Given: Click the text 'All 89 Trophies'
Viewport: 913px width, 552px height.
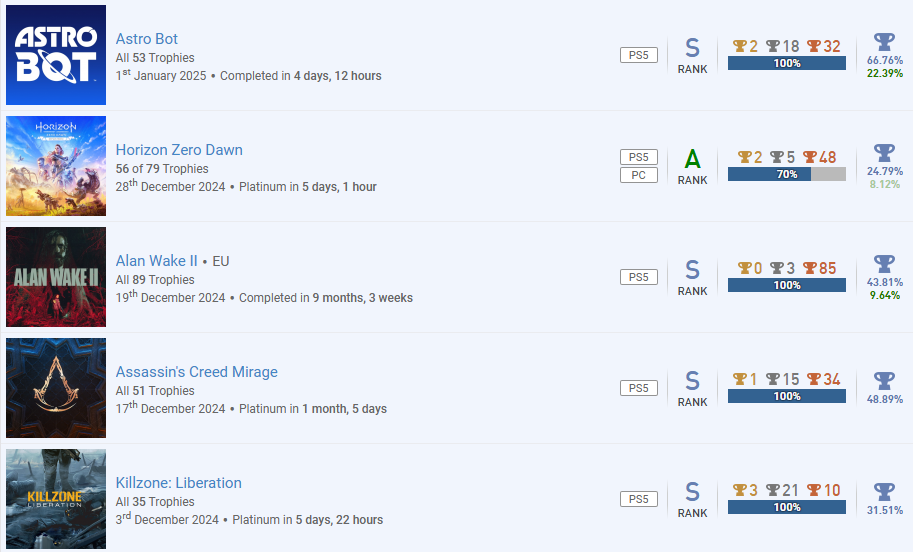Looking at the screenshot, I should tap(155, 279).
